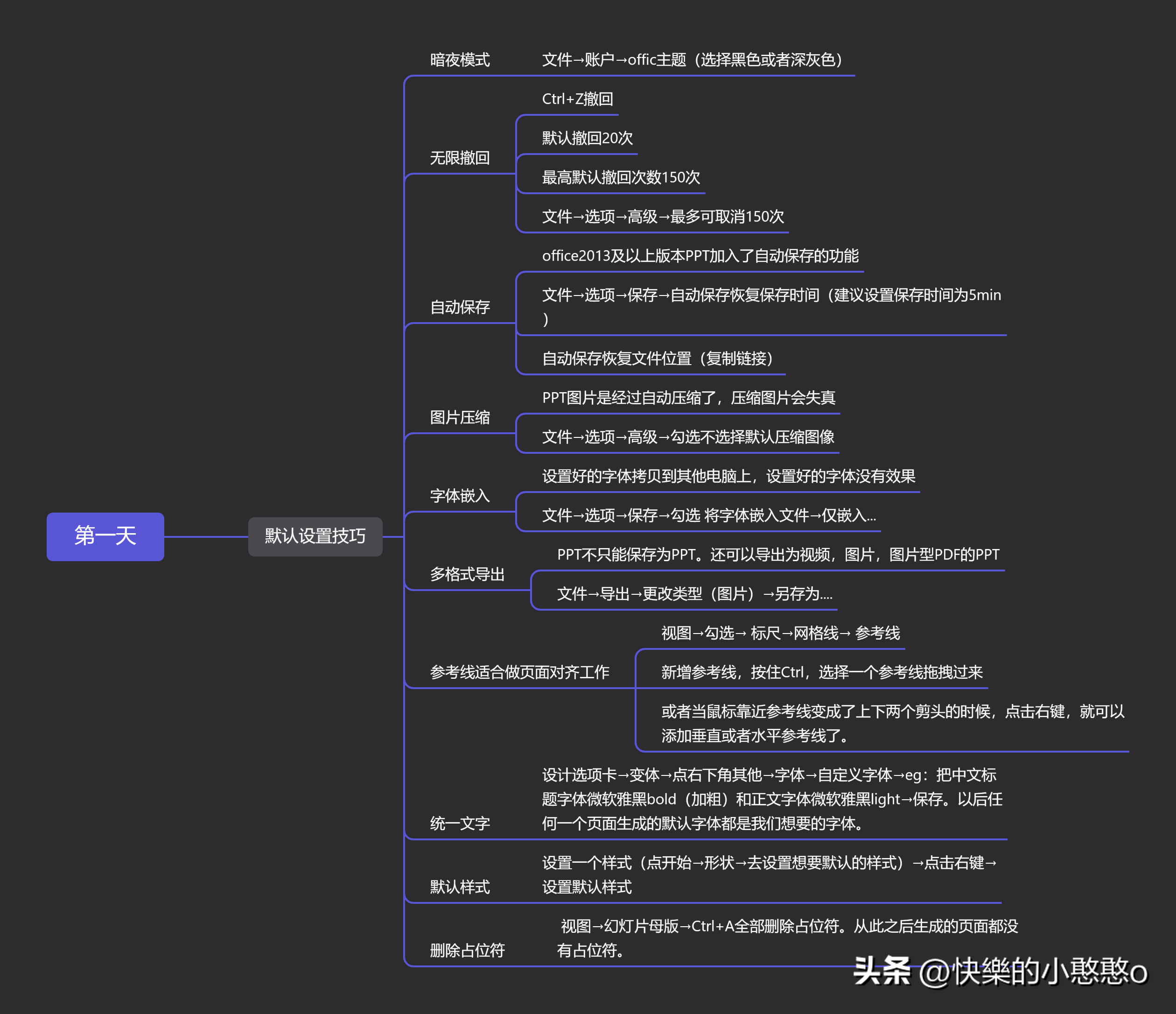1176x1014 pixels.
Task: Click 新增参考线，按住Ctrl leaf
Action: pyautogui.click(x=822, y=672)
